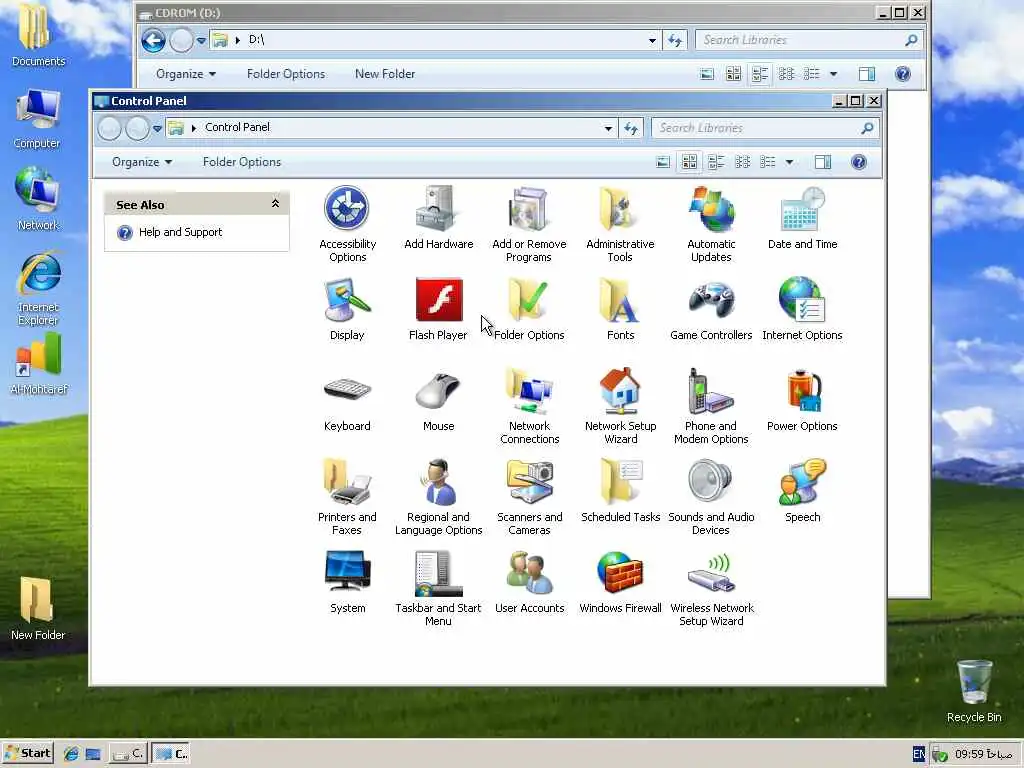Open Date and Time applet
Screen dimensions: 1024x768
pos(802,217)
